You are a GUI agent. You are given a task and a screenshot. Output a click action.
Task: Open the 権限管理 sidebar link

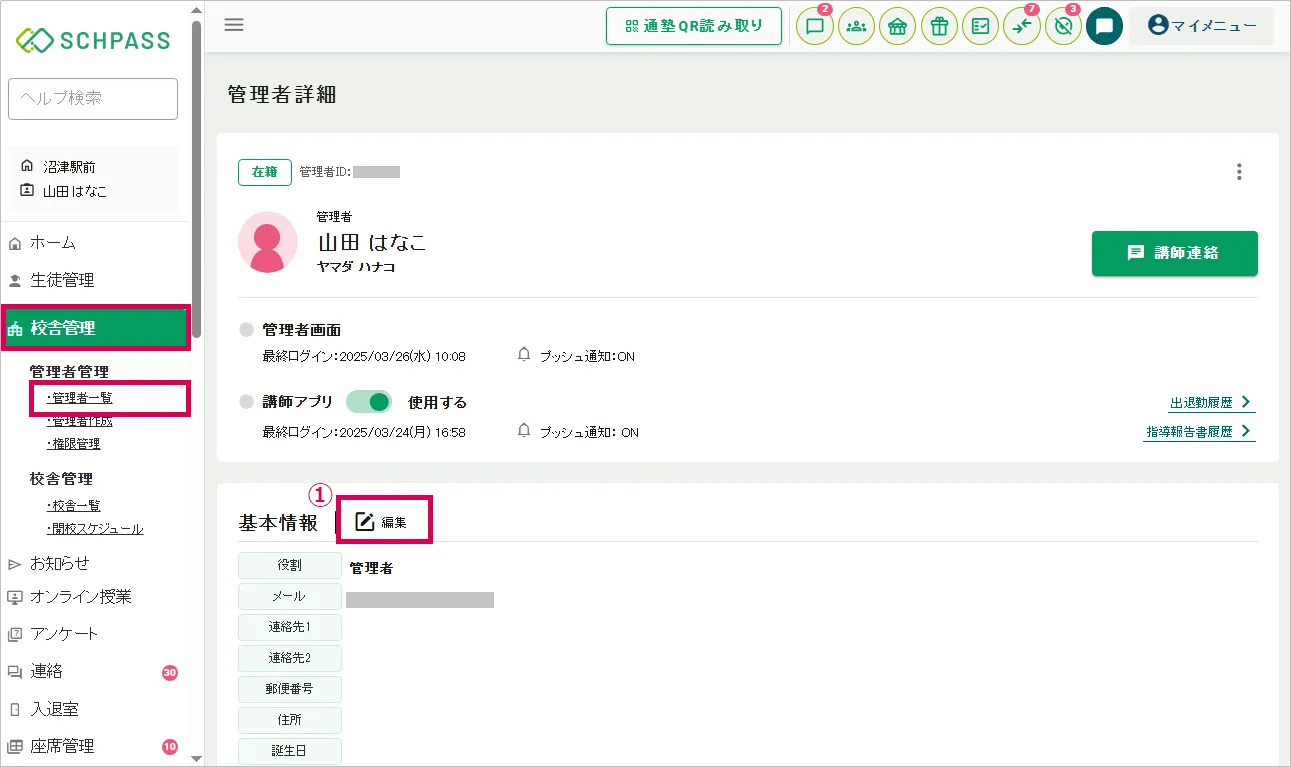(x=74, y=444)
